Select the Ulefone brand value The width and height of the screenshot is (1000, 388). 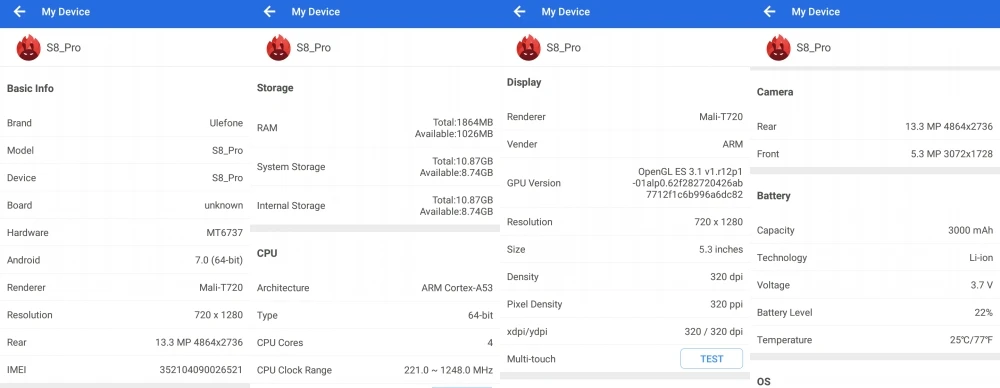[226, 123]
